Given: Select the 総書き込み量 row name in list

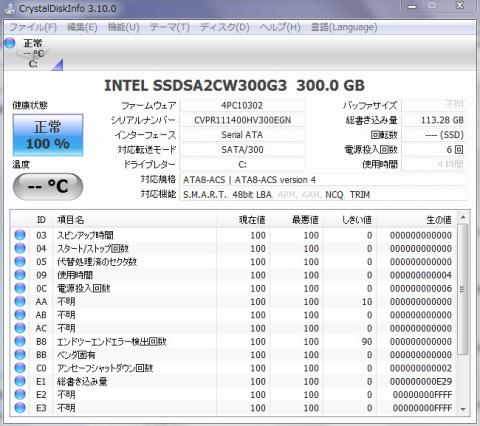Looking at the screenshot, I should click(82, 381).
